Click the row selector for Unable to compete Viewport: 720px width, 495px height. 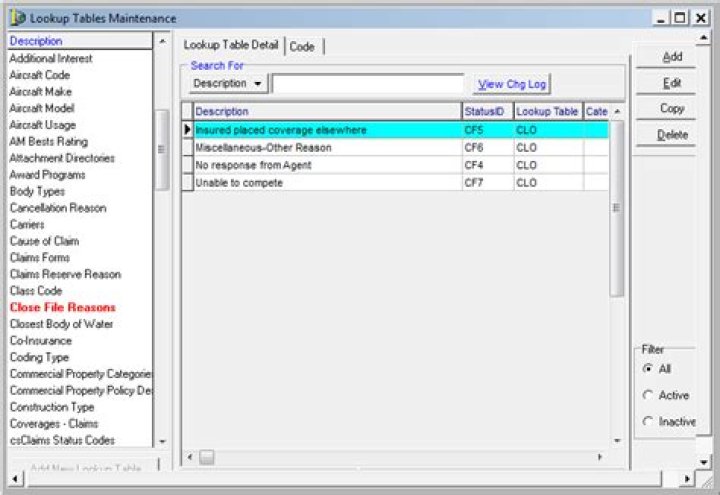[x=187, y=183]
